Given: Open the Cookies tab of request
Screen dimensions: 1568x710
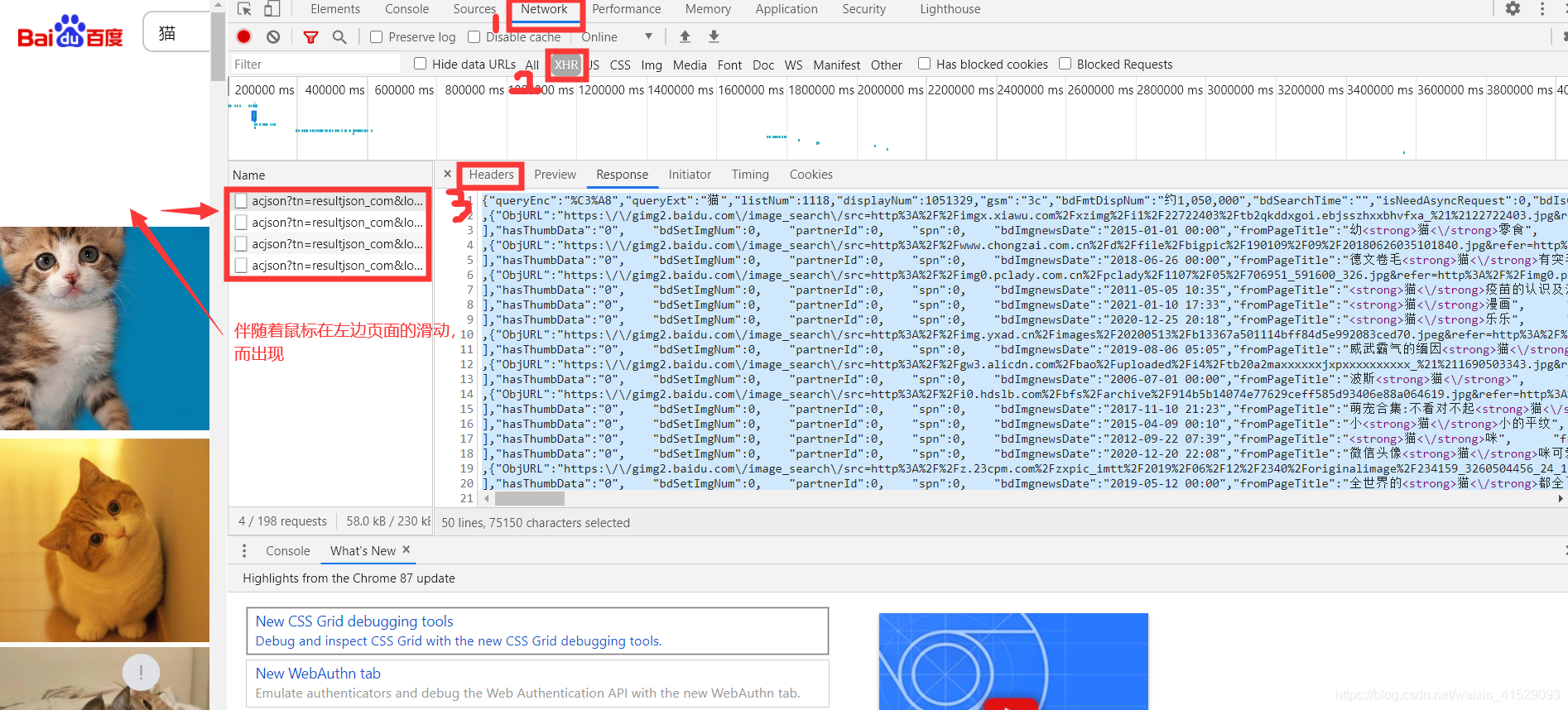Looking at the screenshot, I should pyautogui.click(x=810, y=175).
